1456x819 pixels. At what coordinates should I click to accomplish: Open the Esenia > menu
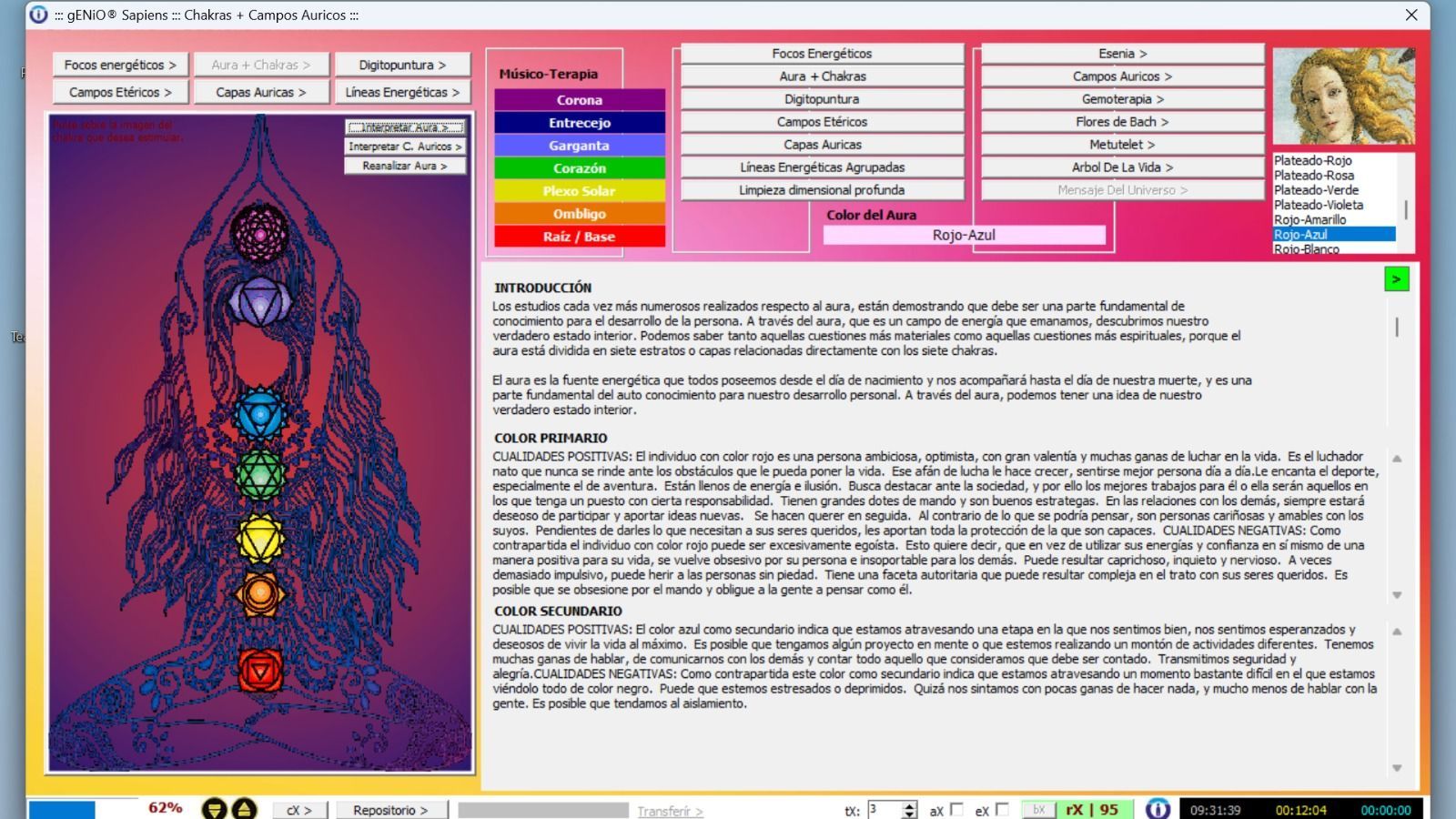click(x=1122, y=54)
